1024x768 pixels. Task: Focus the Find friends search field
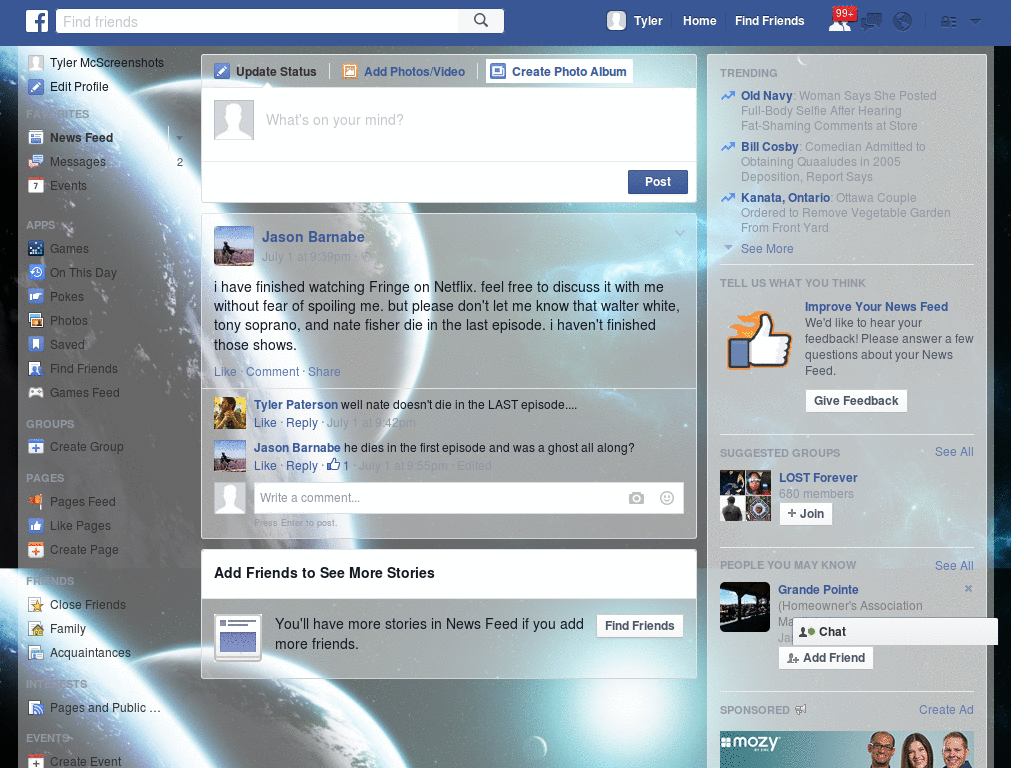[257, 21]
